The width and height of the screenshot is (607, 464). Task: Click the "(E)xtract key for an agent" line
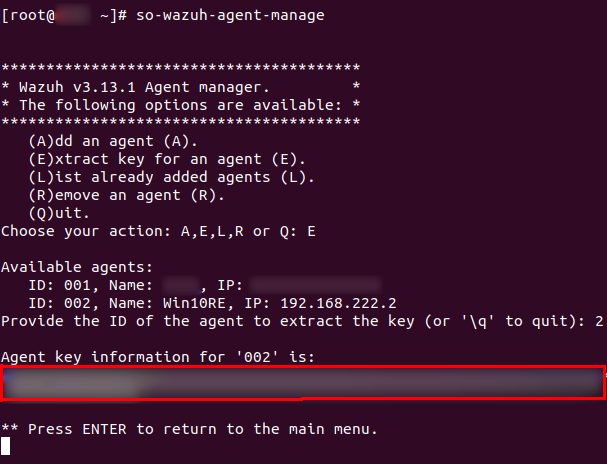point(167,159)
